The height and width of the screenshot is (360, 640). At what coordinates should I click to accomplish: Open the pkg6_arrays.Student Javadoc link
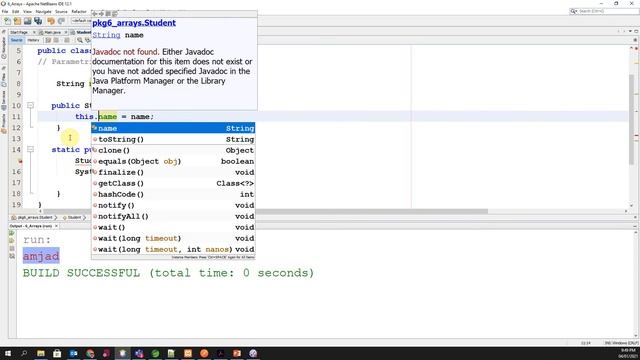click(134, 23)
